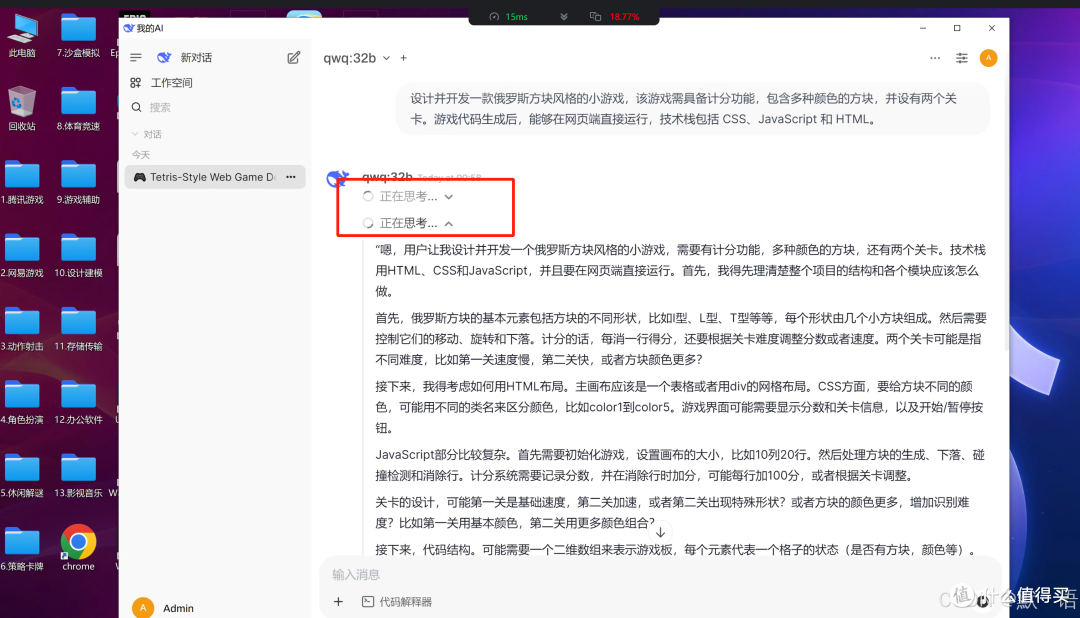The height and width of the screenshot is (618, 1080).
Task: Select 7.沙盒模拟 folder on desktop
Action: 78,36
